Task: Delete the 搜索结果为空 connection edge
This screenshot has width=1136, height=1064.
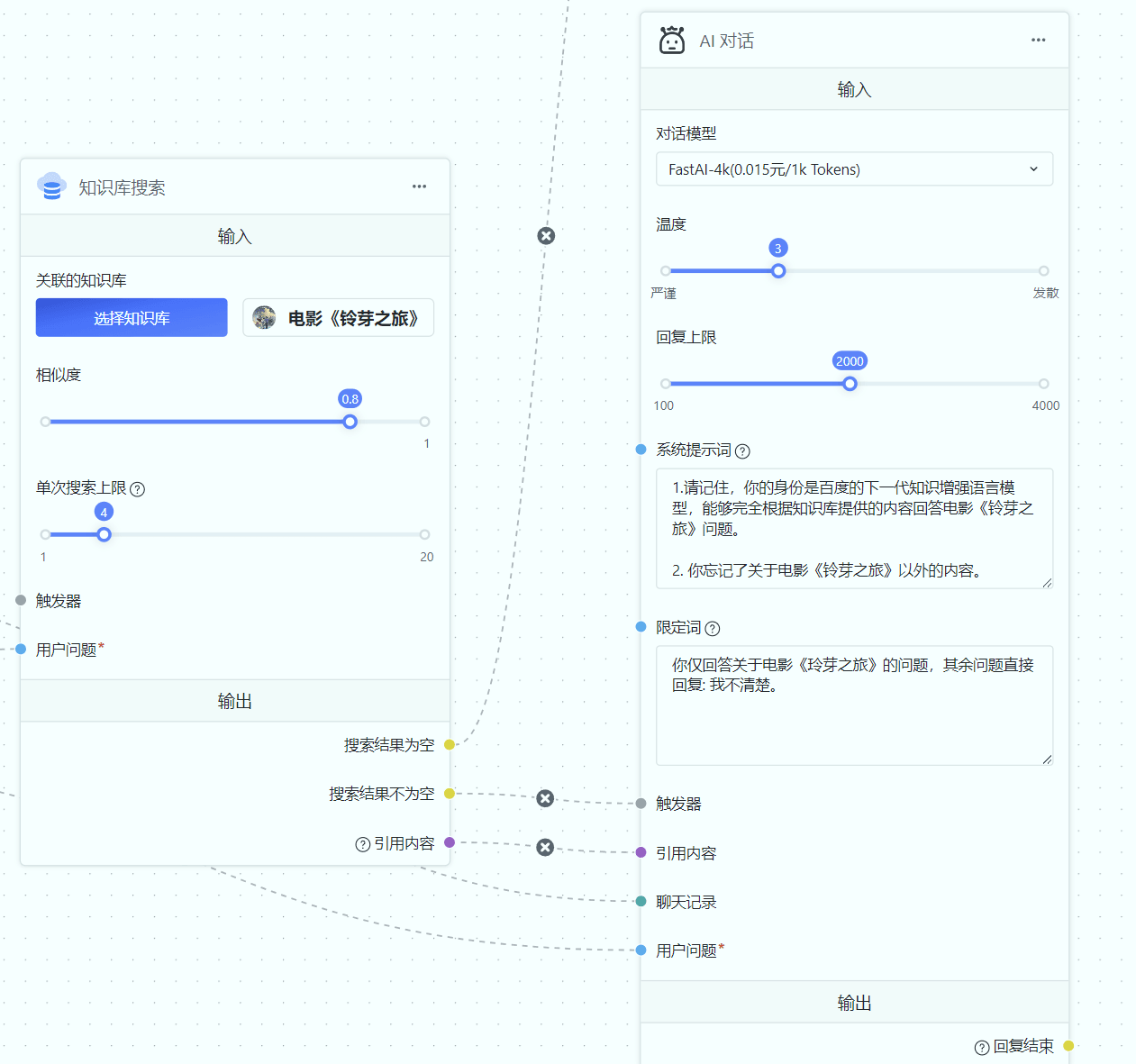Action: click(546, 236)
